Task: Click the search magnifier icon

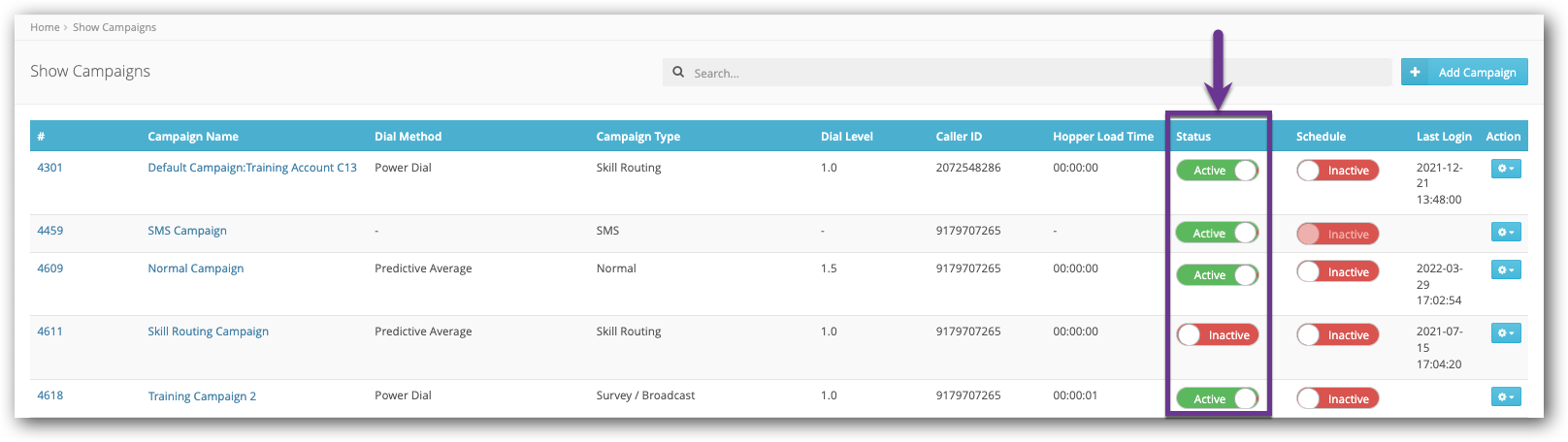Action: coord(678,73)
